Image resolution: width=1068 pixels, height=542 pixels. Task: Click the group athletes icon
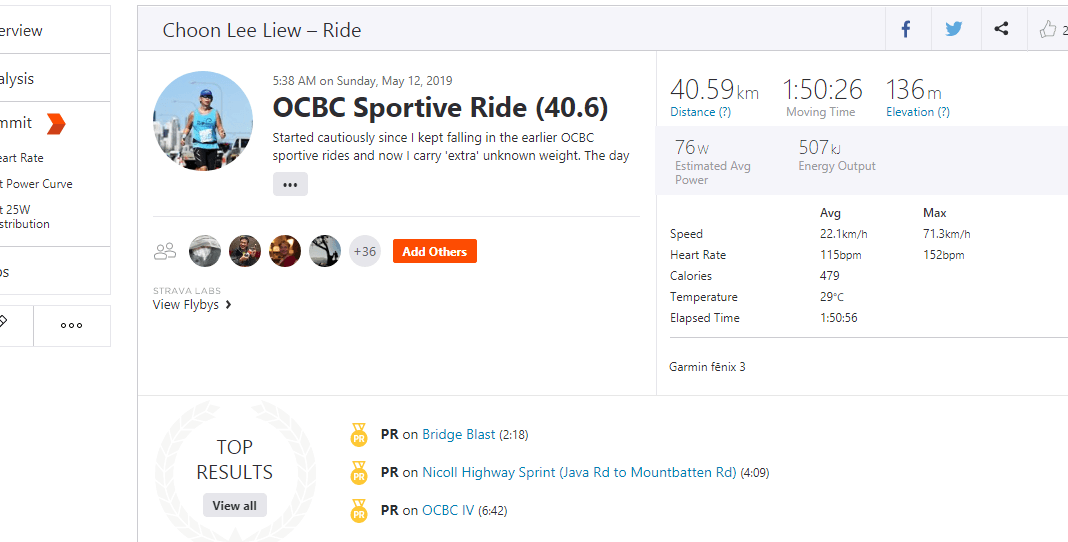(165, 251)
